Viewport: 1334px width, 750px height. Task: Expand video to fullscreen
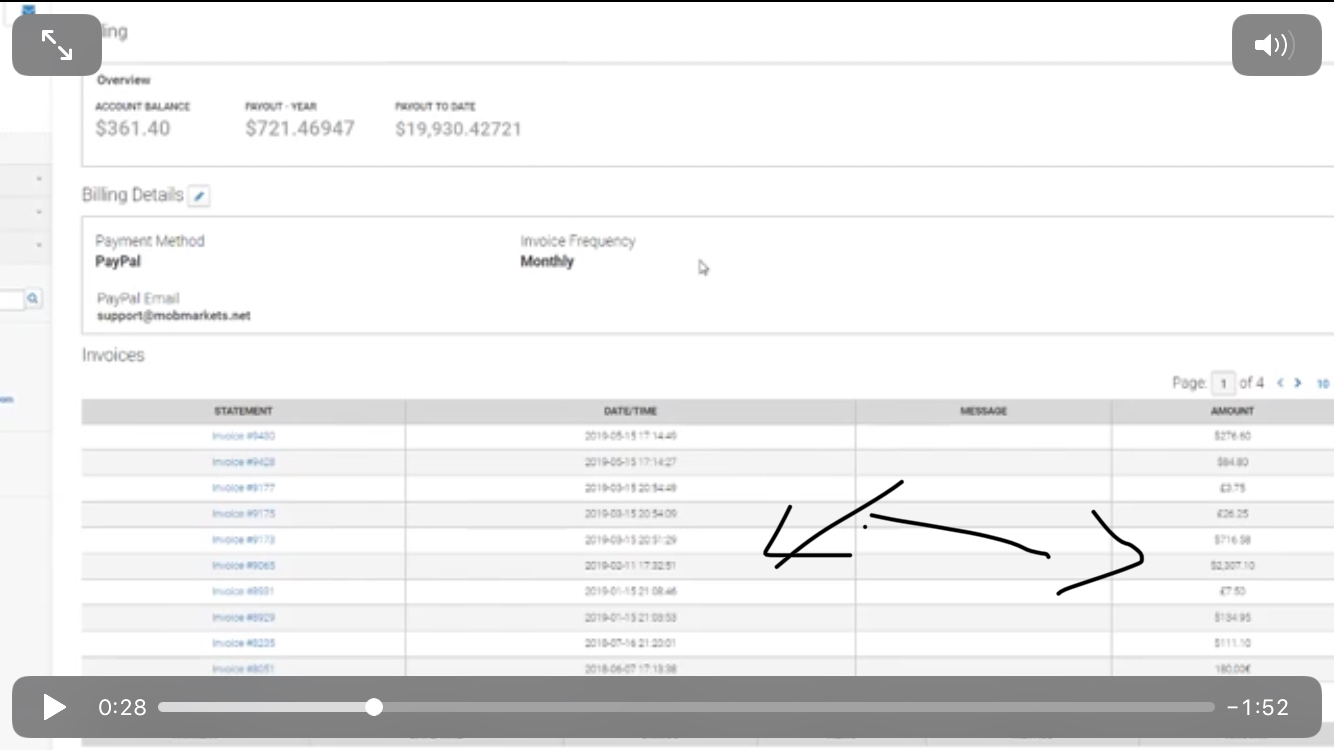[x=57, y=45]
